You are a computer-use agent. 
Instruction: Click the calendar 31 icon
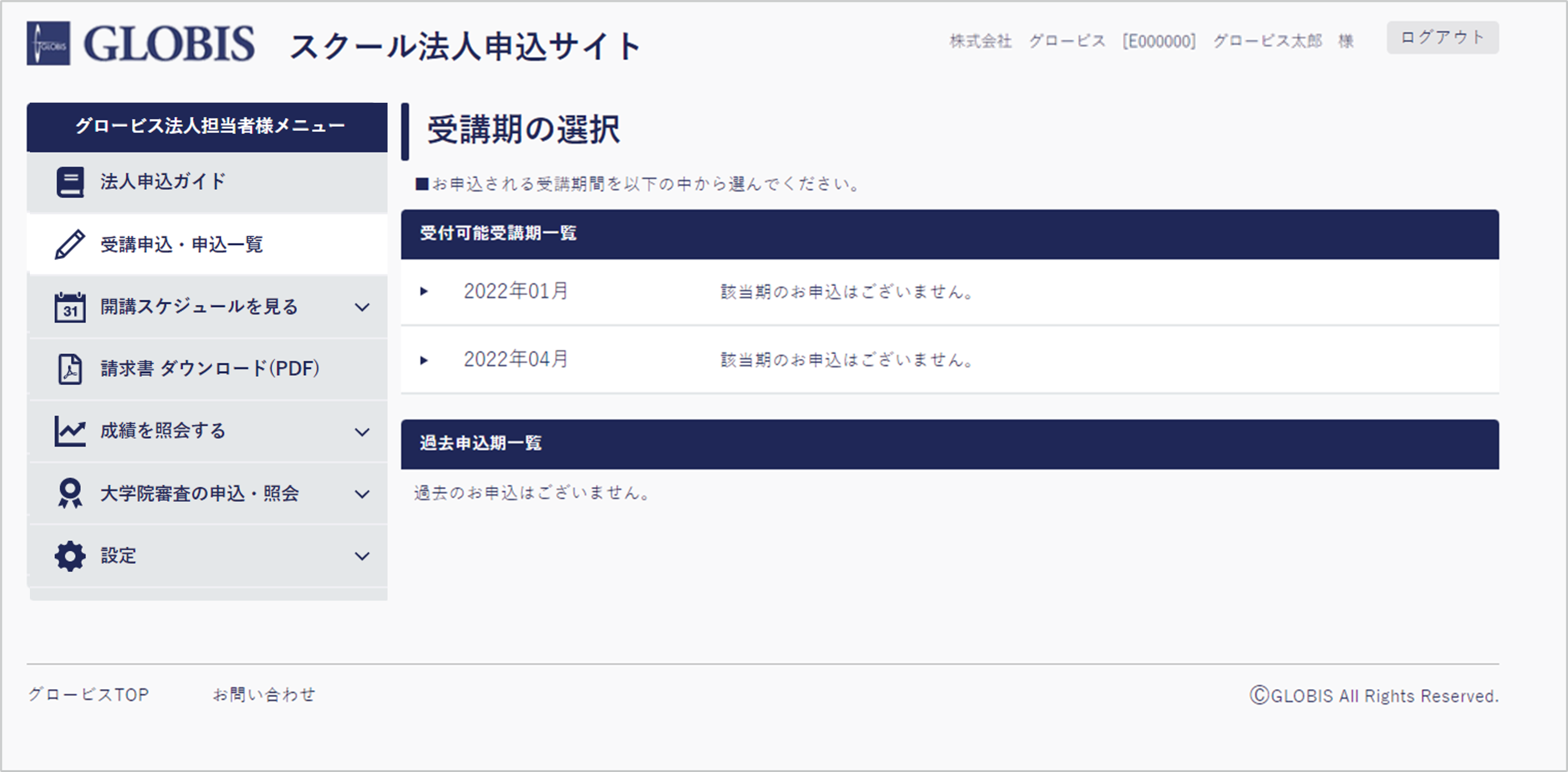(70, 307)
